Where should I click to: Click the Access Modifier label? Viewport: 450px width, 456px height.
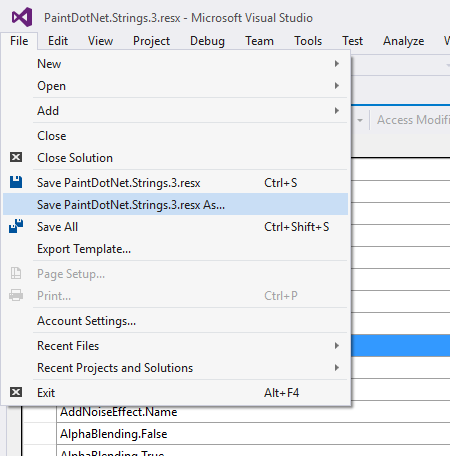[x=413, y=120]
